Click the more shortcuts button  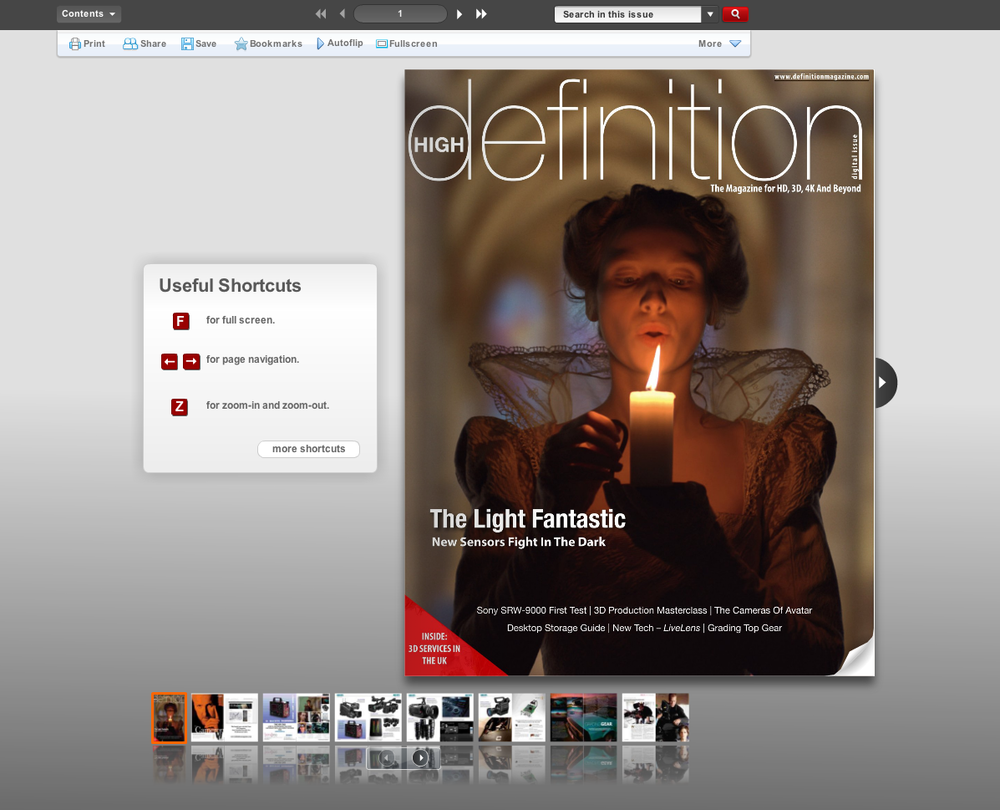(308, 449)
